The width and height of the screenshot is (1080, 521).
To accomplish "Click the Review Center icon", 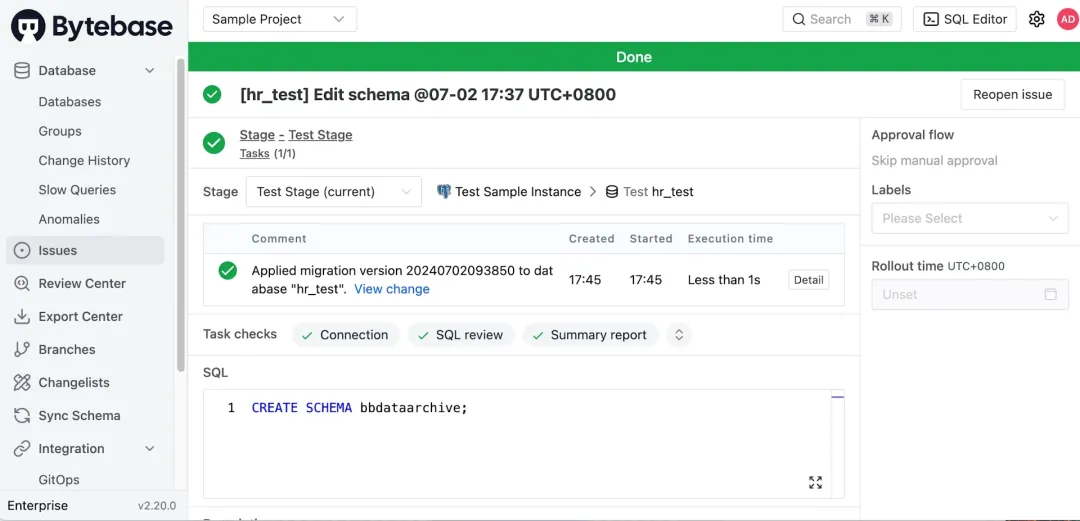I will point(22,284).
